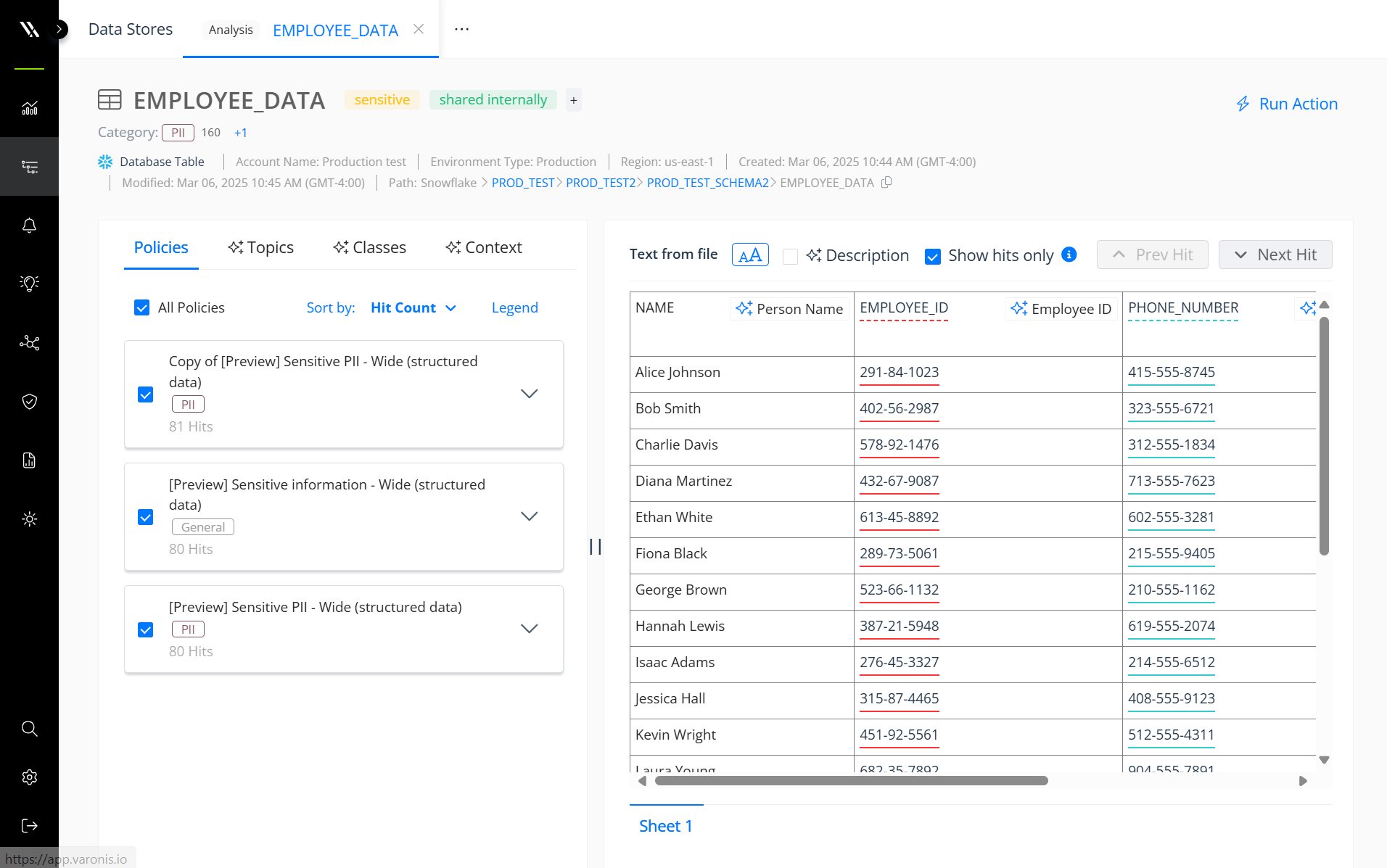This screenshot has width=1387, height=868.
Task: Switch to the Policies tab
Action: pos(161,247)
